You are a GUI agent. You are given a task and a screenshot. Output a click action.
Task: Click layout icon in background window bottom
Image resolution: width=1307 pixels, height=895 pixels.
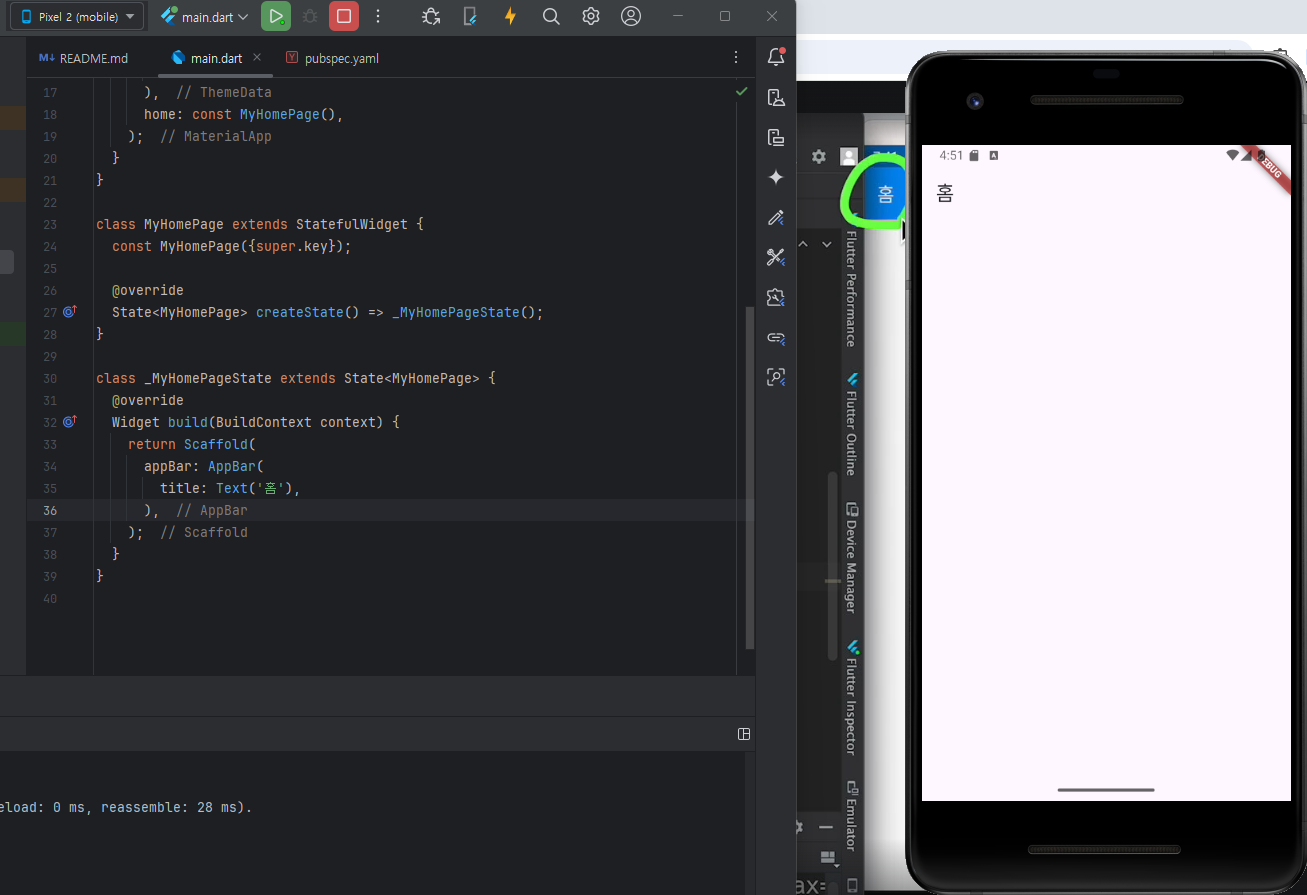click(827, 857)
